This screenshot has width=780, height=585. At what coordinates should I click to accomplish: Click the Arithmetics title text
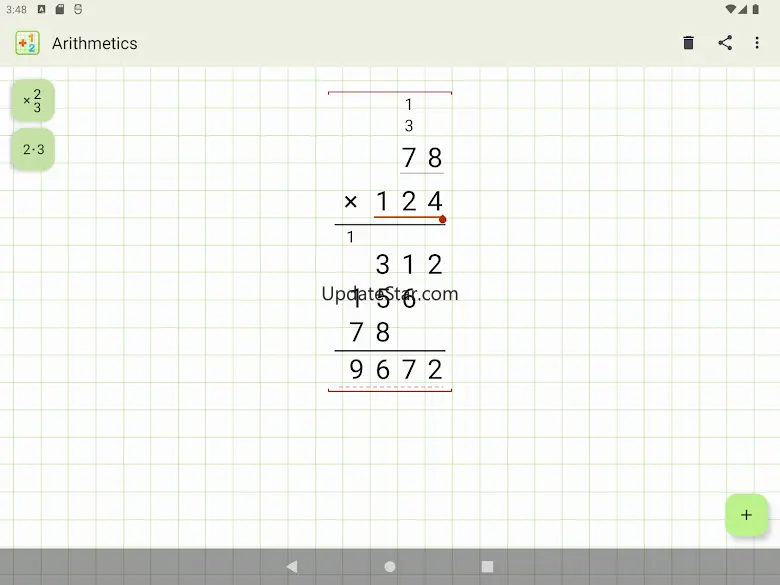tap(95, 43)
